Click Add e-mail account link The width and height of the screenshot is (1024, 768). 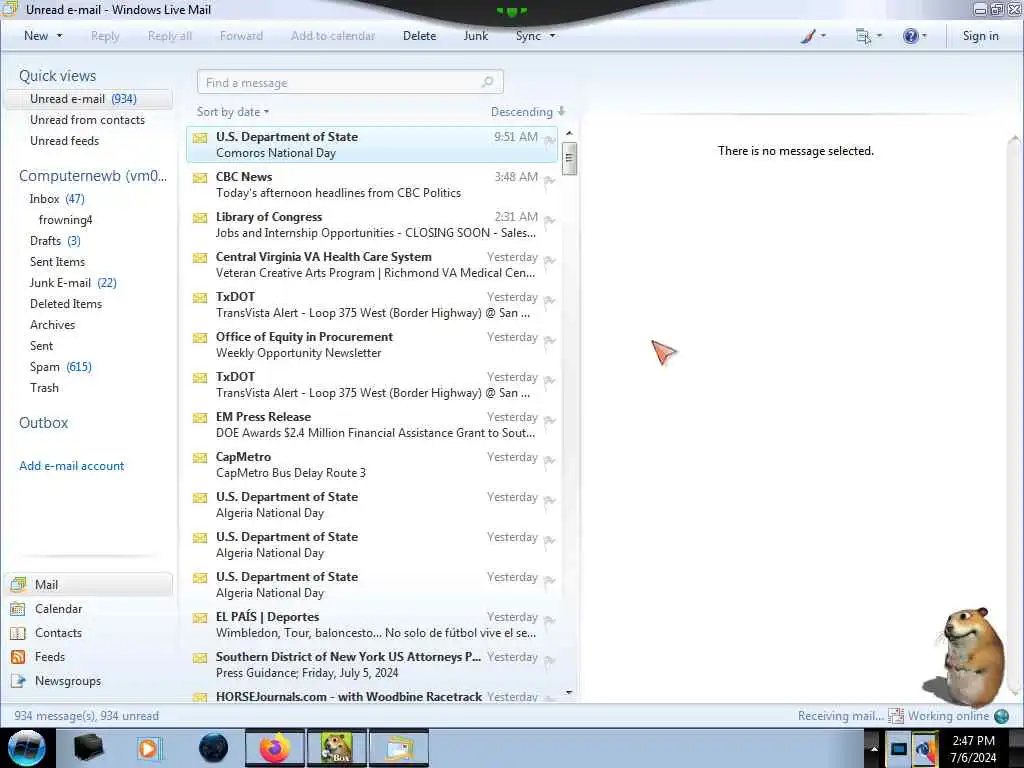72,466
